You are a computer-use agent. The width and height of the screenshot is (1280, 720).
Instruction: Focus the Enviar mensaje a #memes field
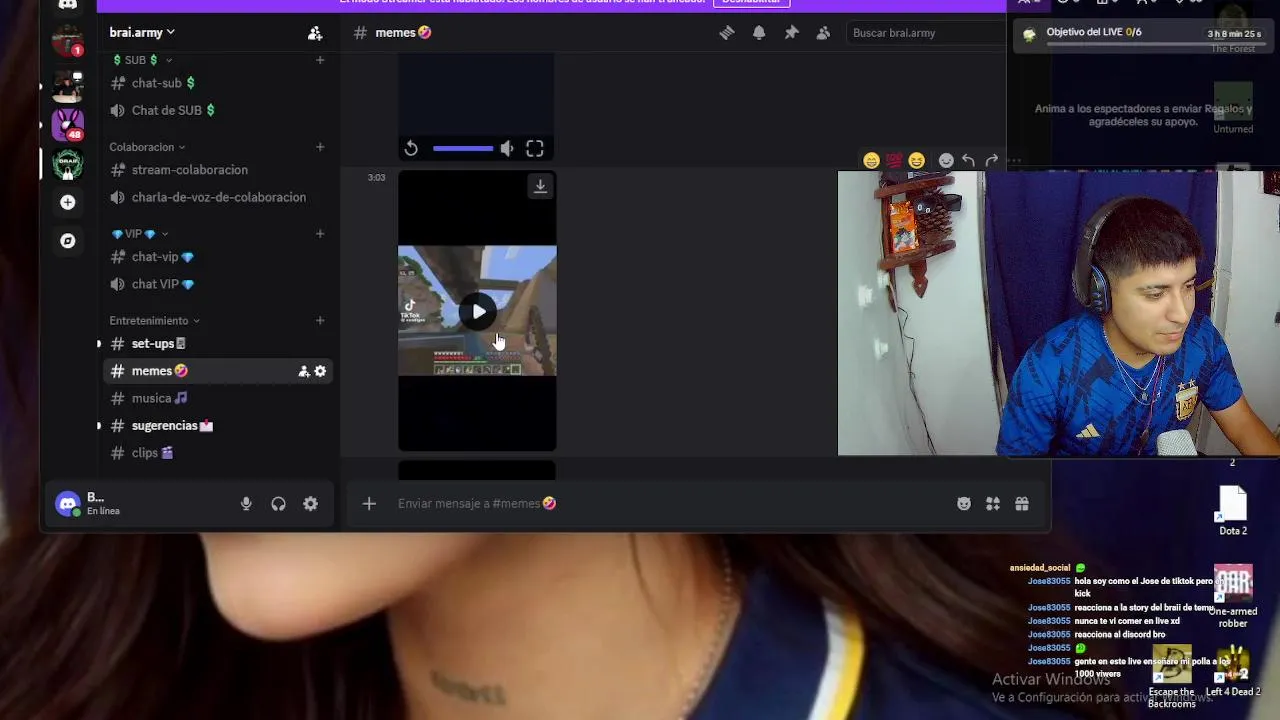(660, 504)
